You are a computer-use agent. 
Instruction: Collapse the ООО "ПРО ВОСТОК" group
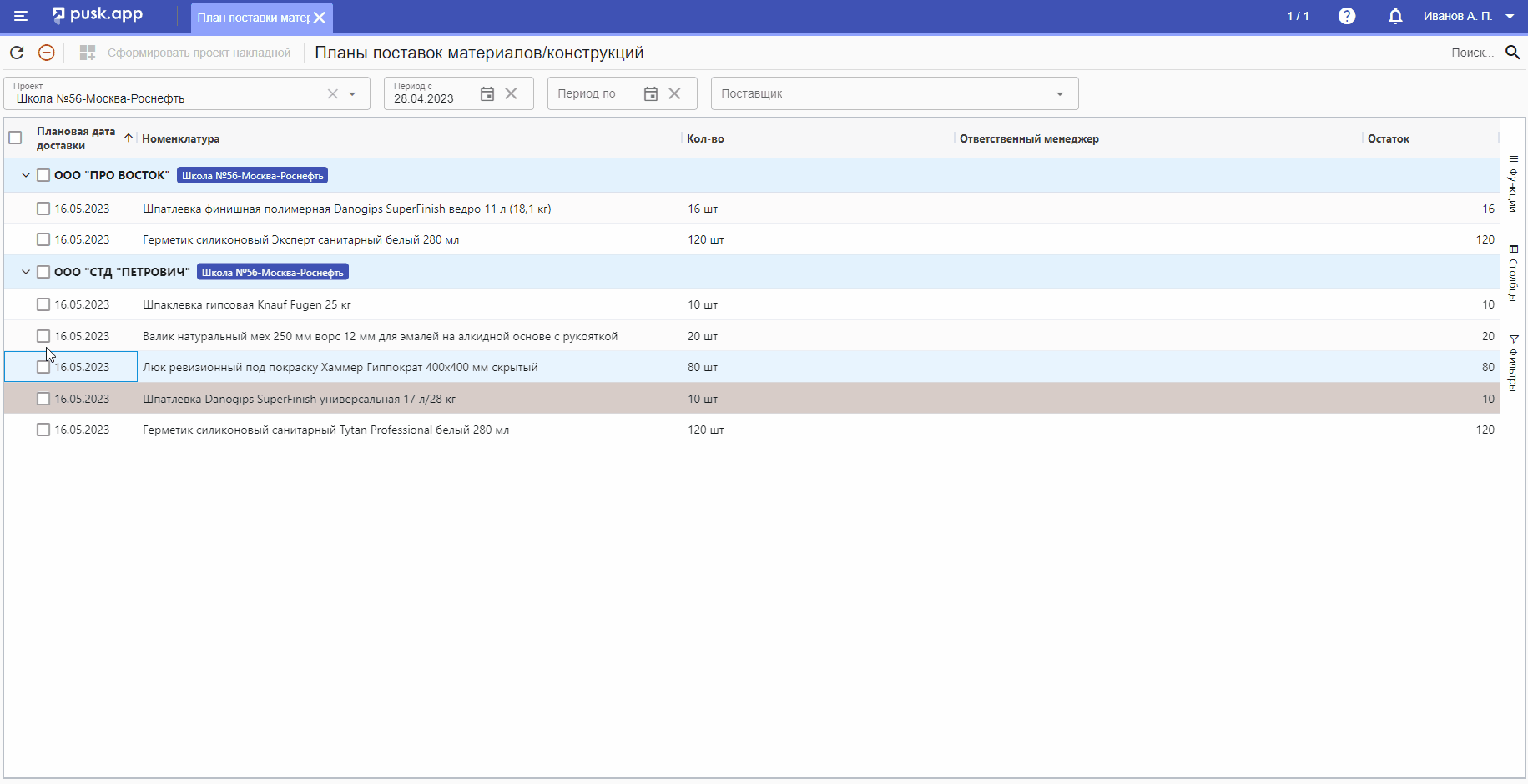click(26, 175)
